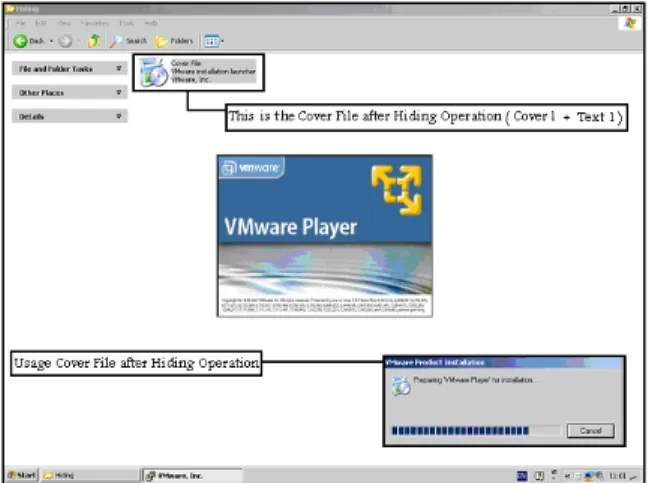Click the 'Preparing VMware Player' status text
The height and width of the screenshot is (483, 652).
[475, 380]
